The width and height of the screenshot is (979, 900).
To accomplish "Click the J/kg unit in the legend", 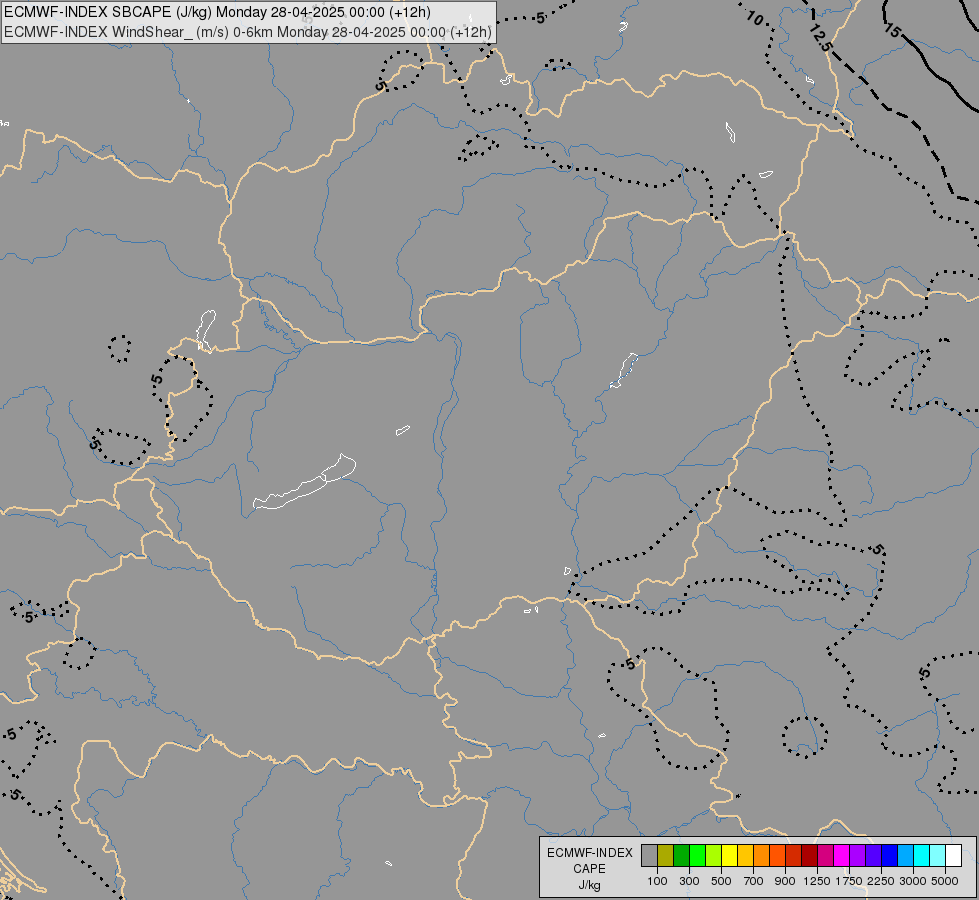I will click(x=589, y=886).
